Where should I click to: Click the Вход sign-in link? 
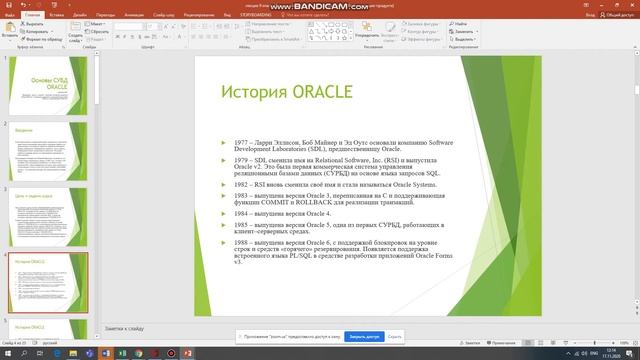point(590,15)
